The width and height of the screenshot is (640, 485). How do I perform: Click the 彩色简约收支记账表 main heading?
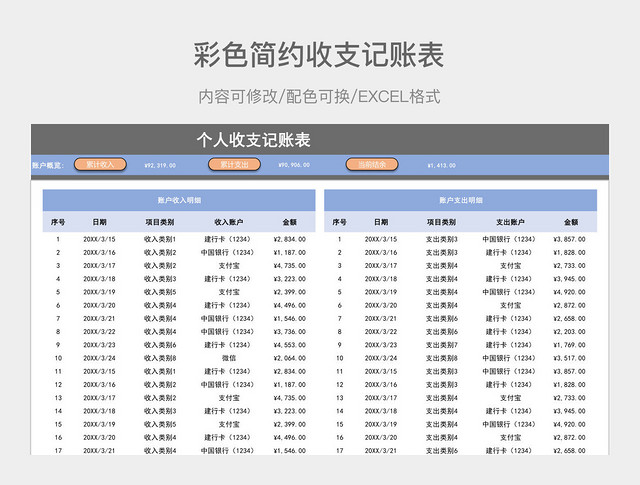click(319, 55)
